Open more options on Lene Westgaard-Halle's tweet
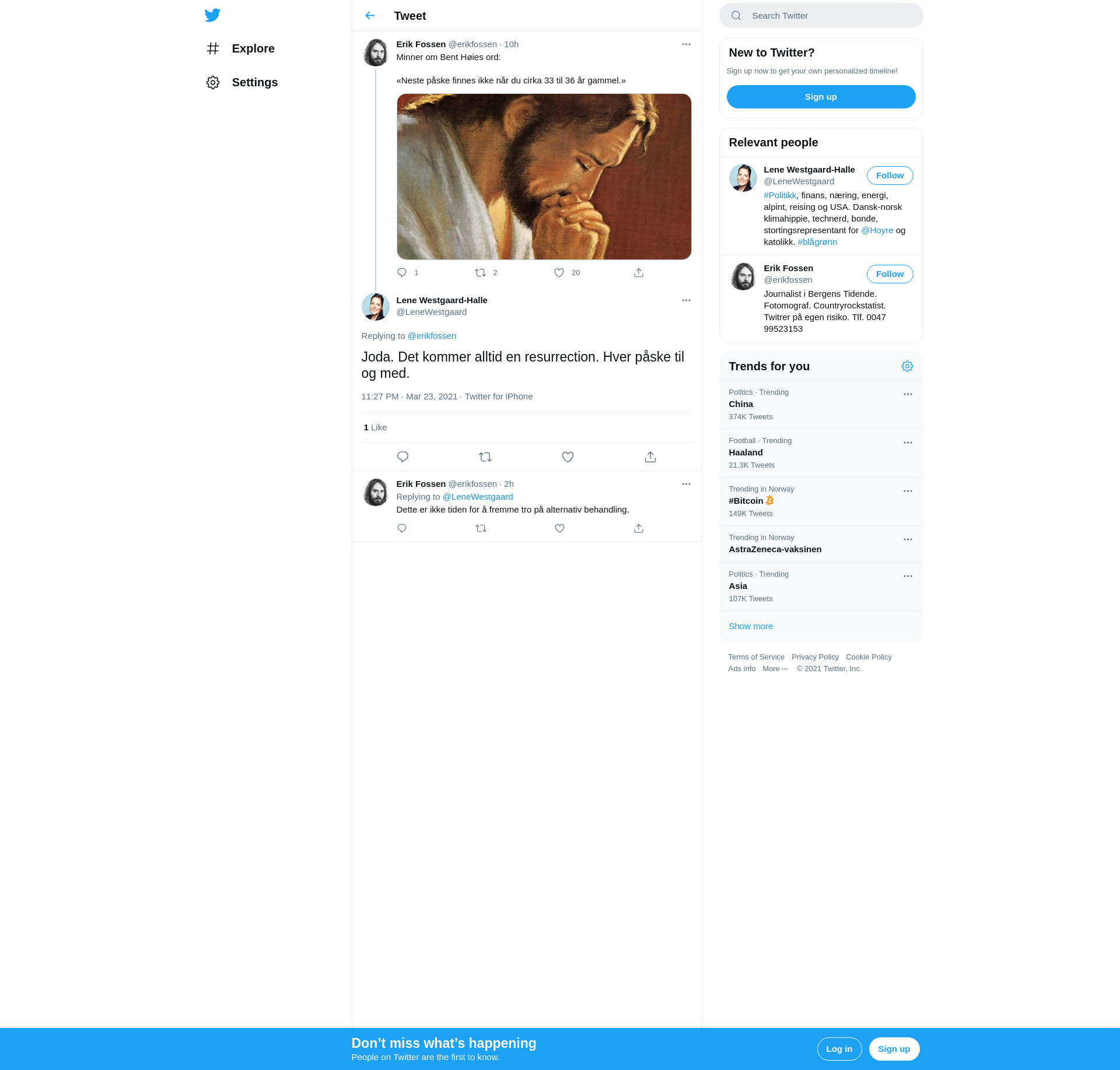This screenshot has height=1070, width=1120. pos(686,300)
